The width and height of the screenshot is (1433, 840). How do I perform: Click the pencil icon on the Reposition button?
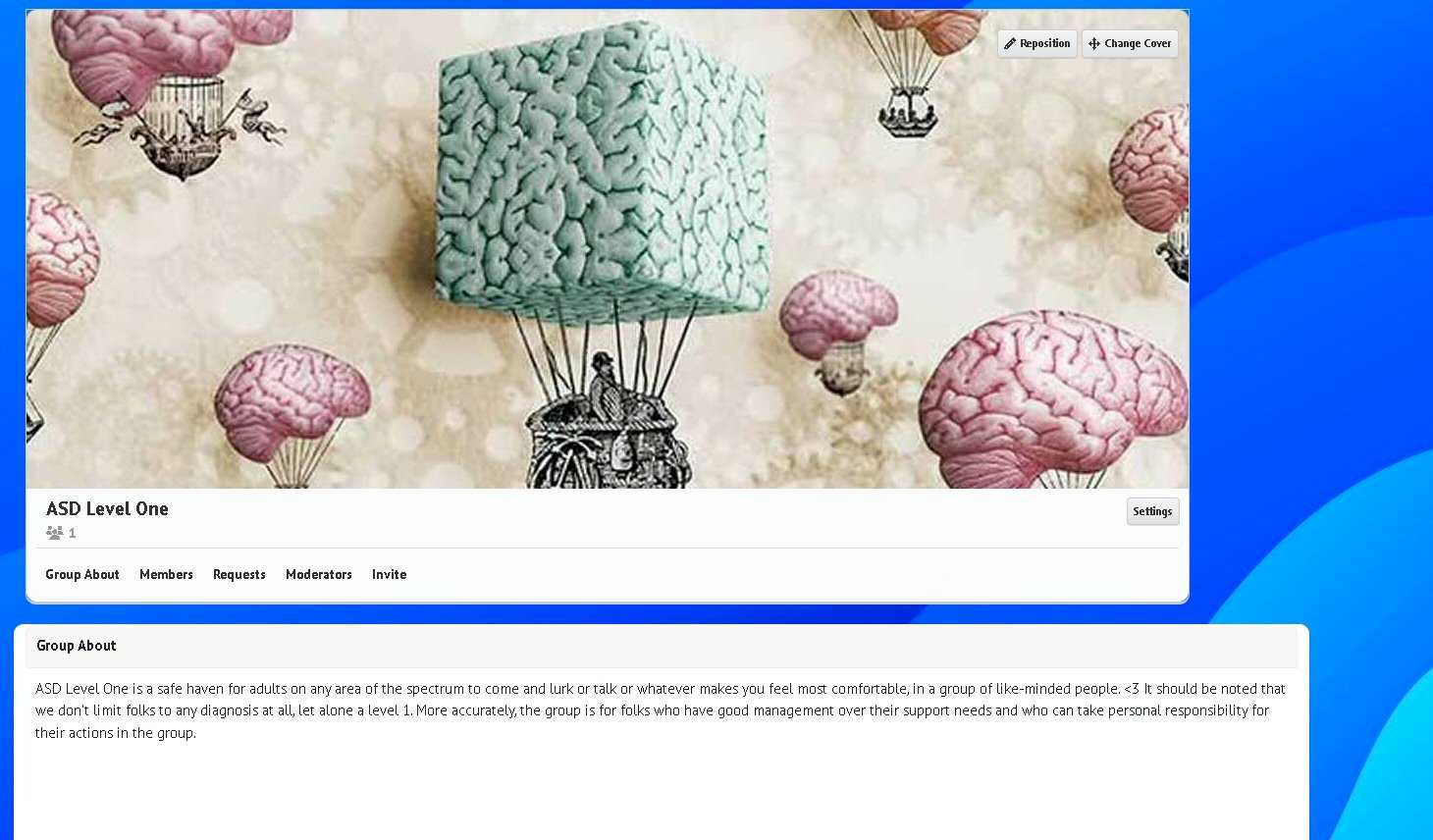point(1010,44)
